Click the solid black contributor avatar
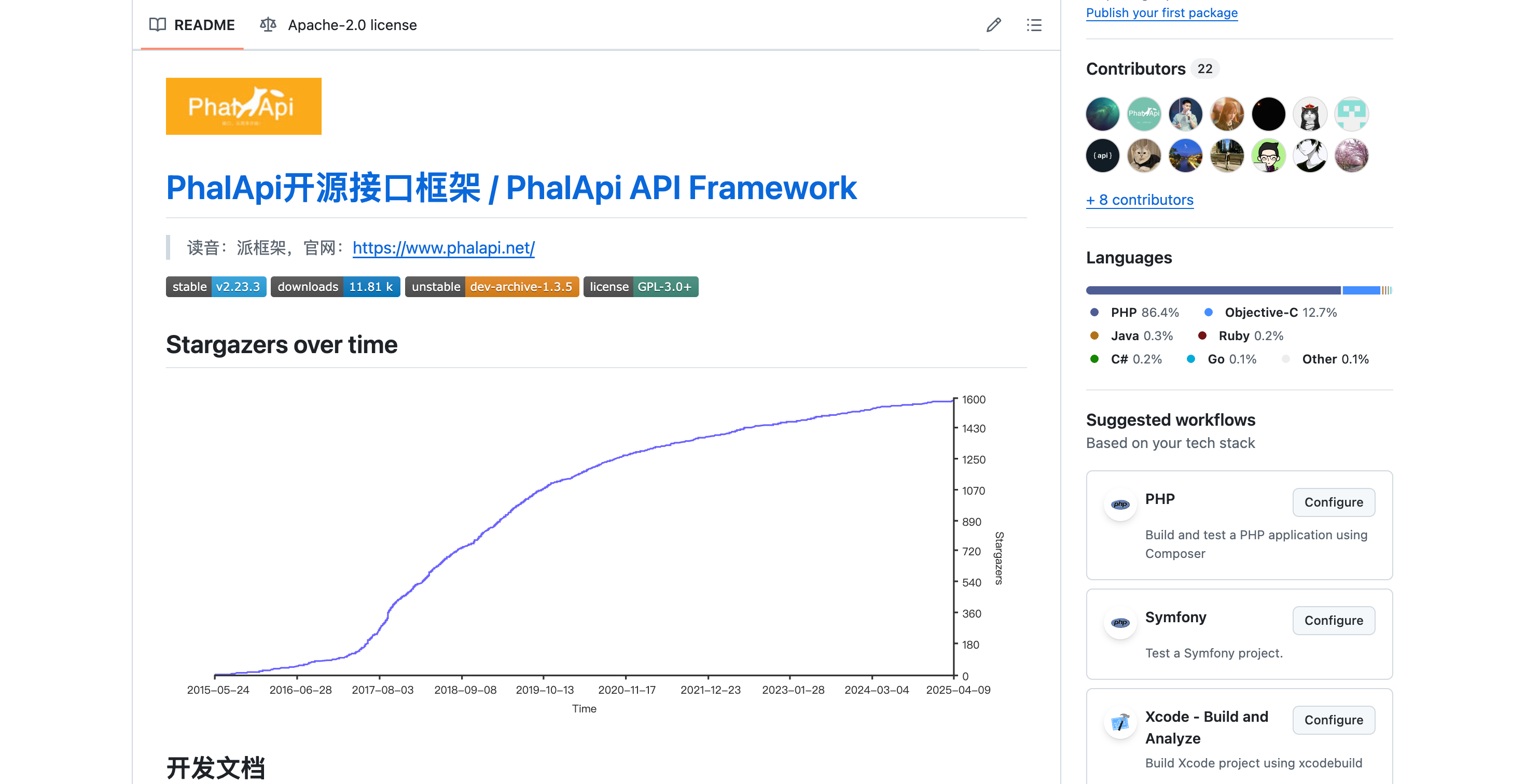The height and width of the screenshot is (784, 1525). pyautogui.click(x=1268, y=114)
